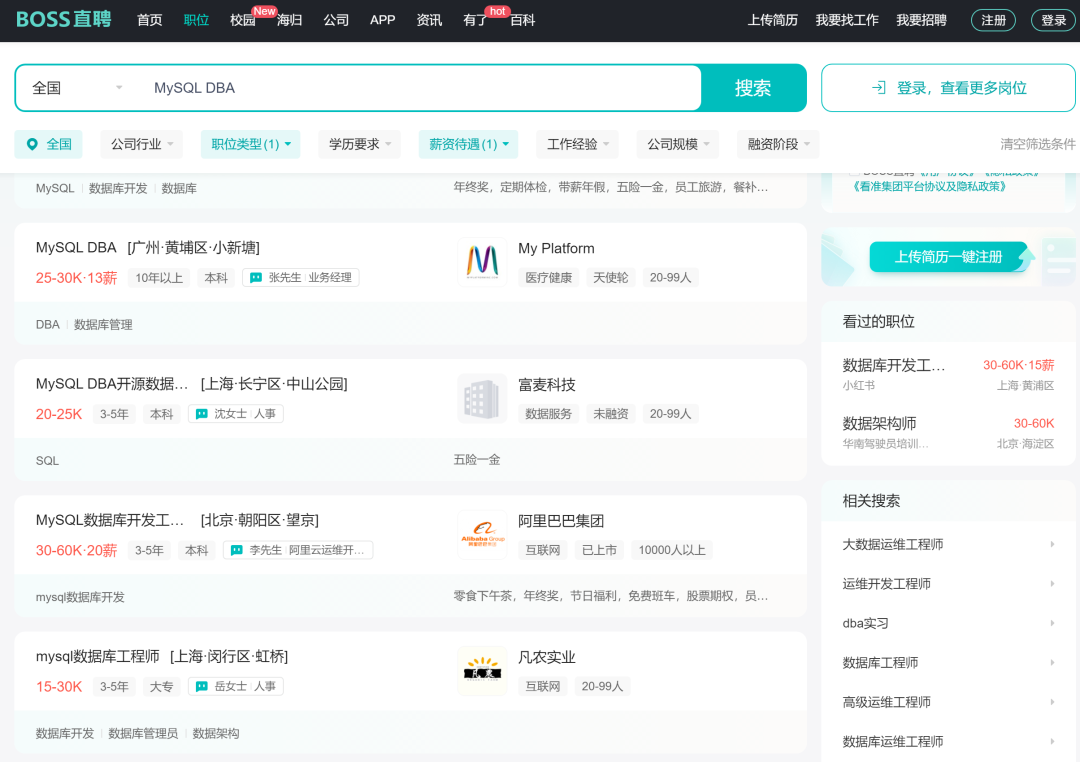Click chat icon next to 张先生 业务经理
Viewport: 1080px width, 762px height.
pos(256,278)
